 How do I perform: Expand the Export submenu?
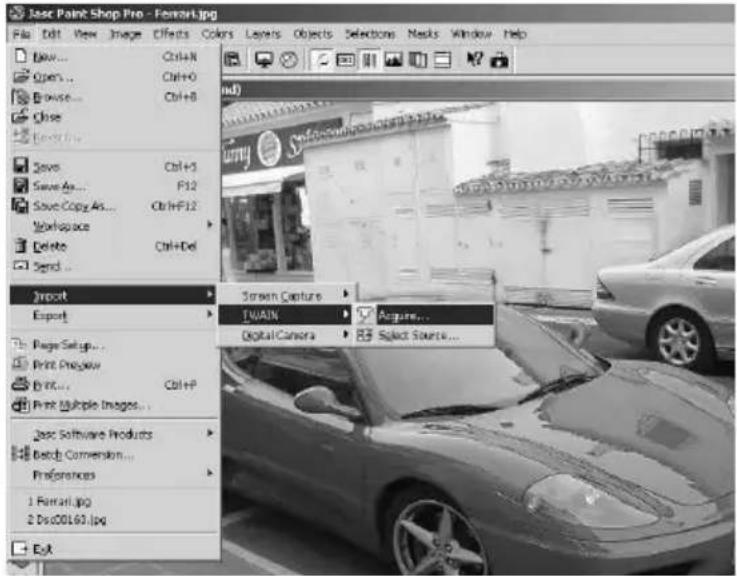(113, 315)
